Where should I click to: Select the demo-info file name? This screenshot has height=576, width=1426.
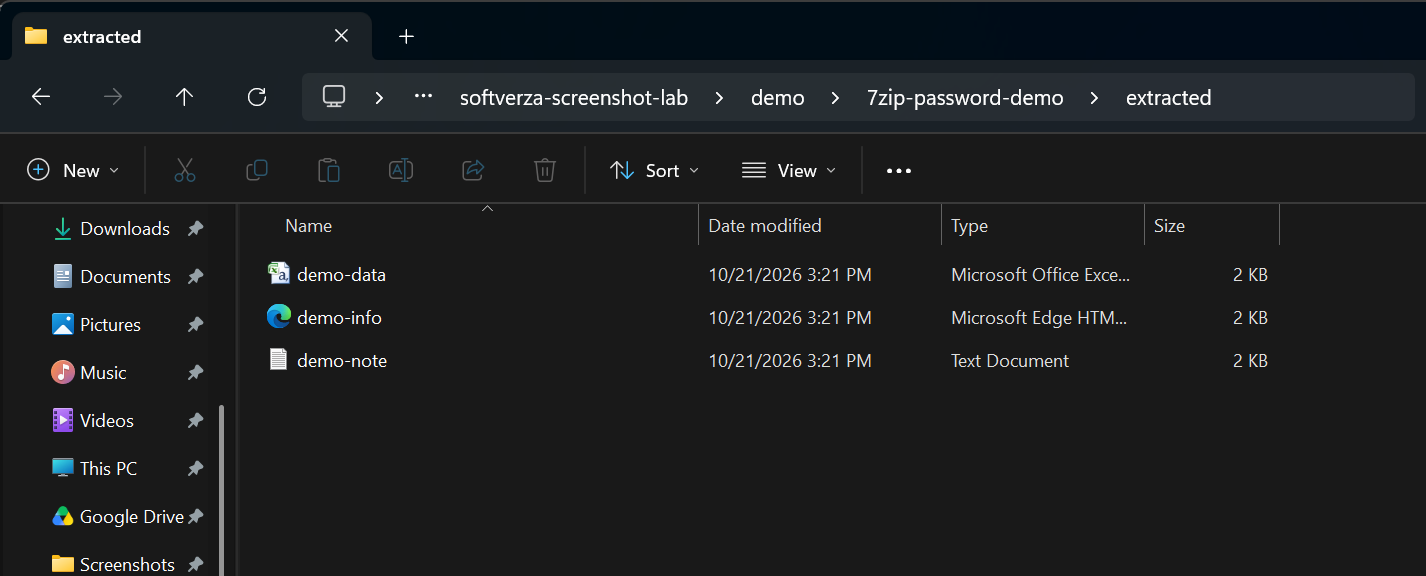[x=339, y=318]
